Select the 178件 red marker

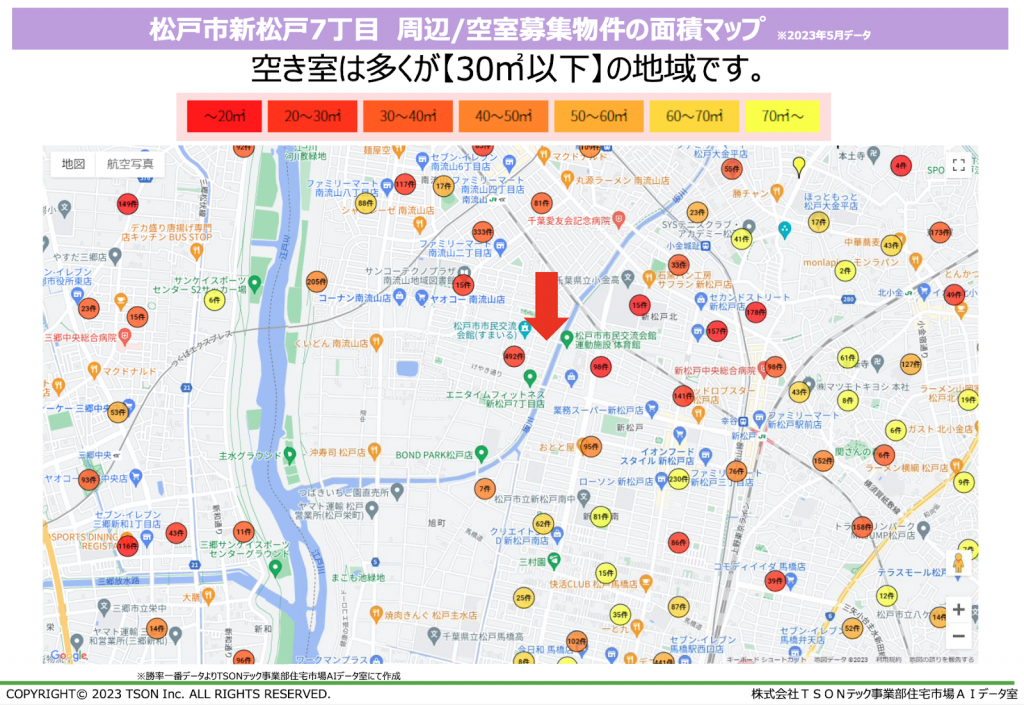[x=755, y=312]
